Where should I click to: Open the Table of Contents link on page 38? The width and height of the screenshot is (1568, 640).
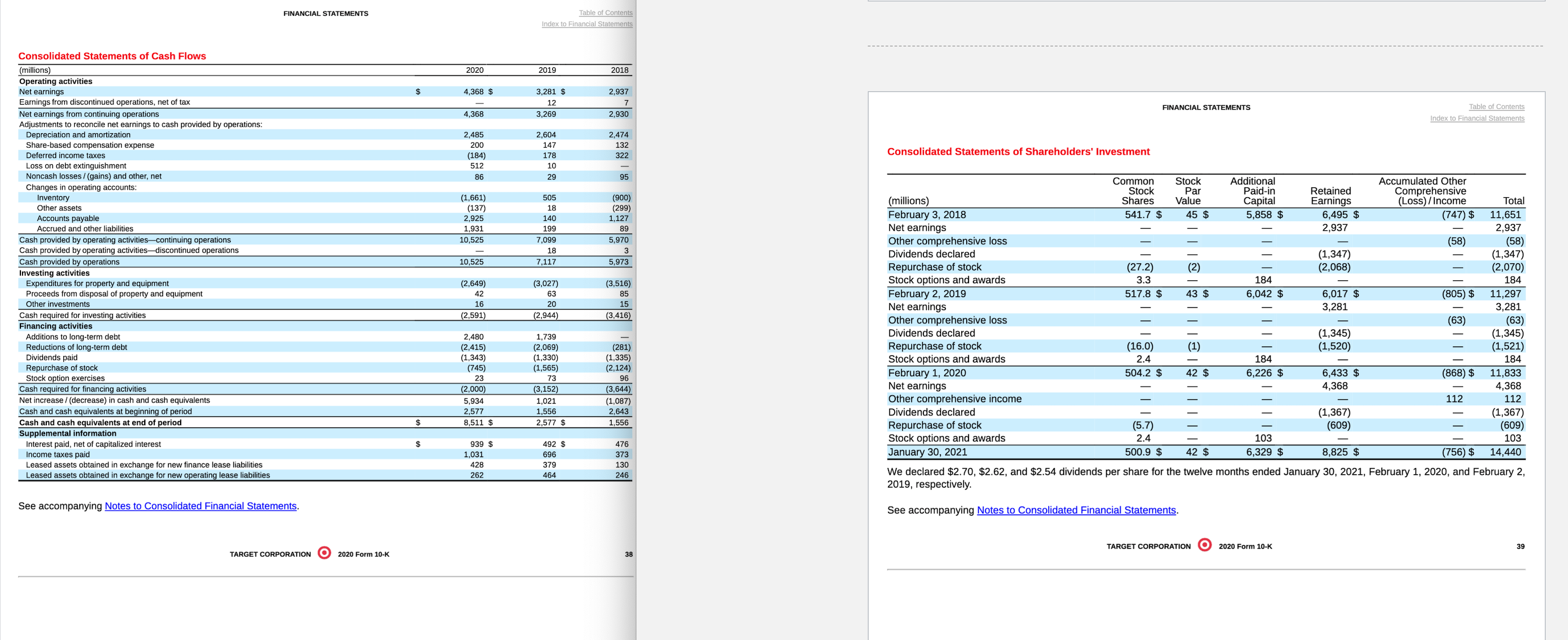click(x=605, y=12)
